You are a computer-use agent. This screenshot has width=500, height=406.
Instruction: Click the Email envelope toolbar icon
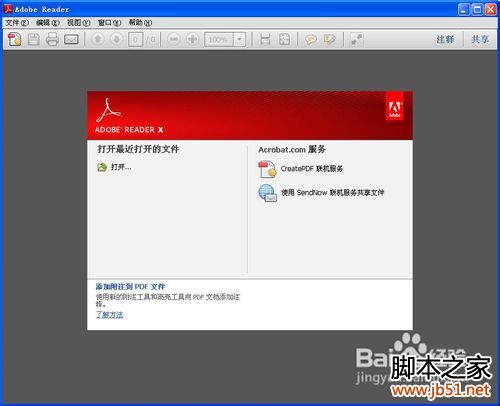(x=71, y=39)
